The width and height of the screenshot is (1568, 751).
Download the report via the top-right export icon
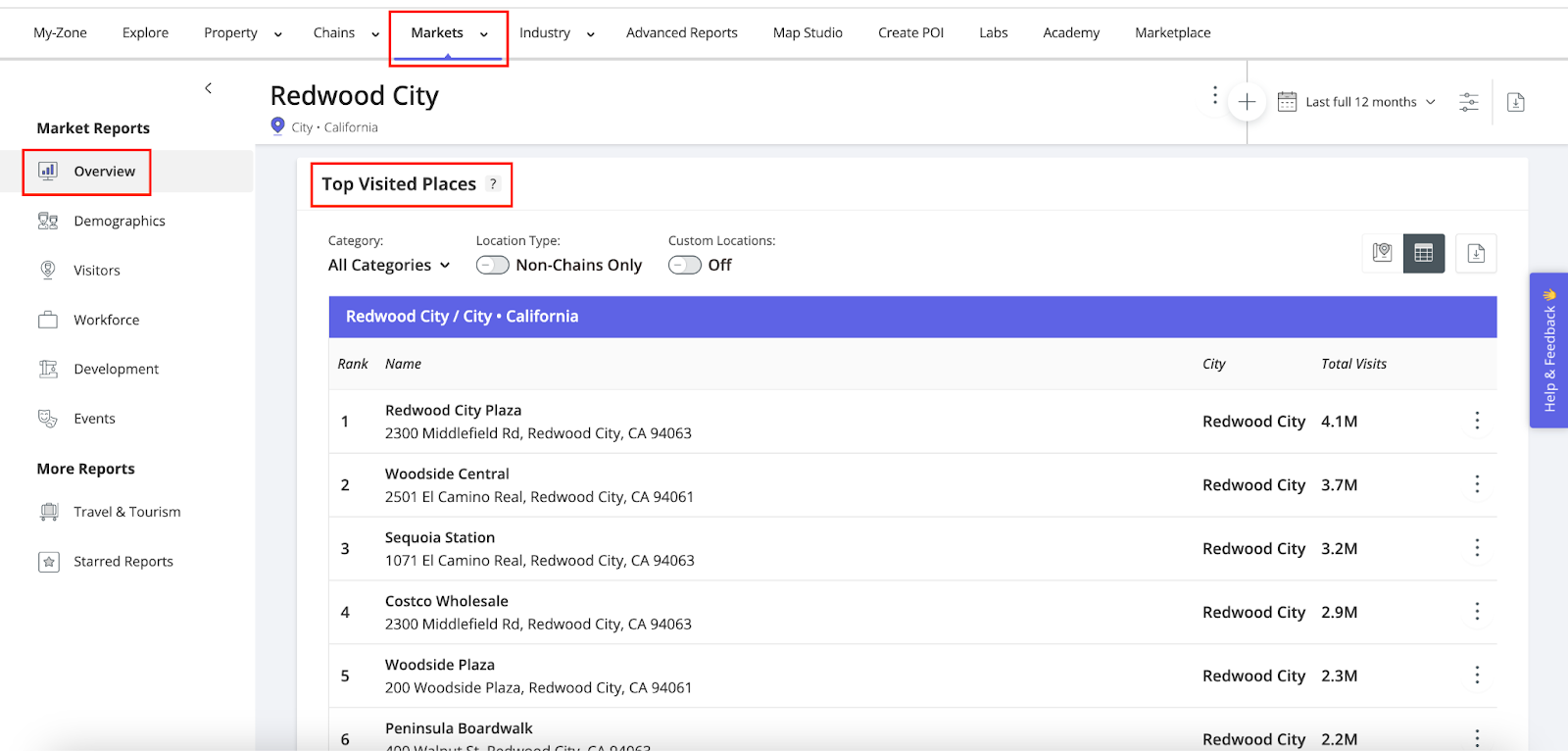tap(1516, 102)
